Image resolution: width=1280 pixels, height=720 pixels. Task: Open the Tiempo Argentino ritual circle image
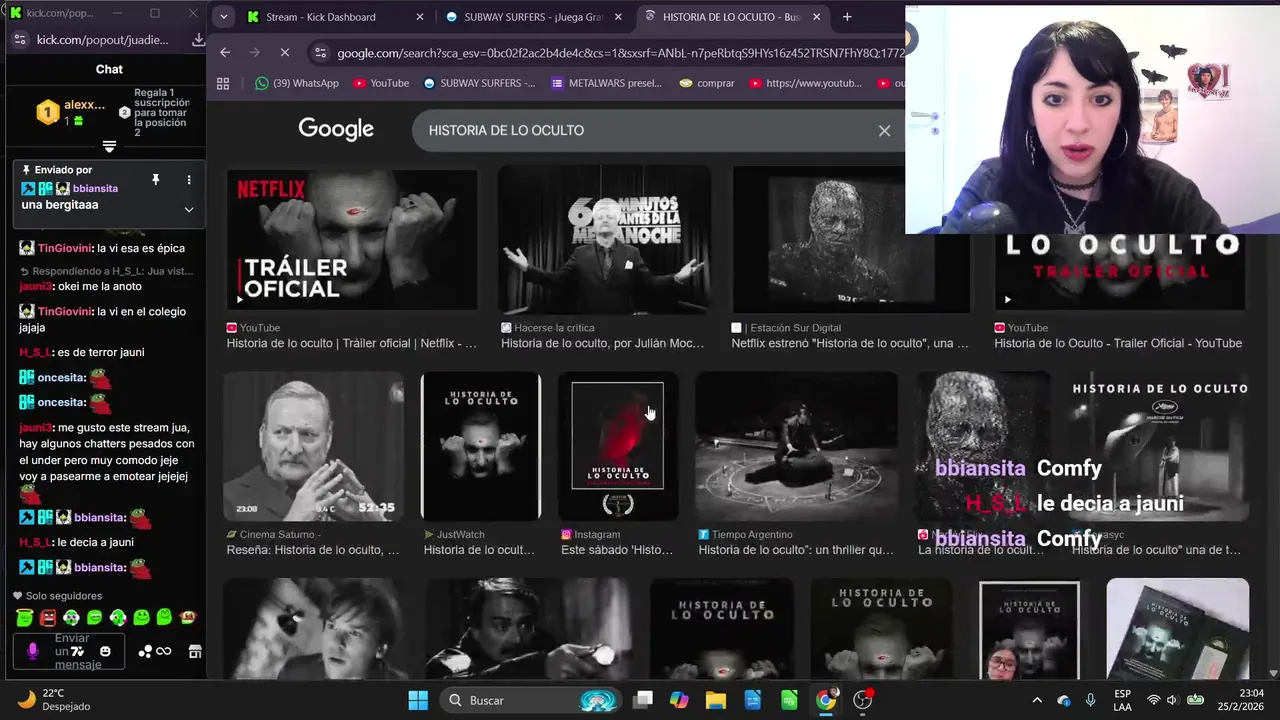(796, 447)
